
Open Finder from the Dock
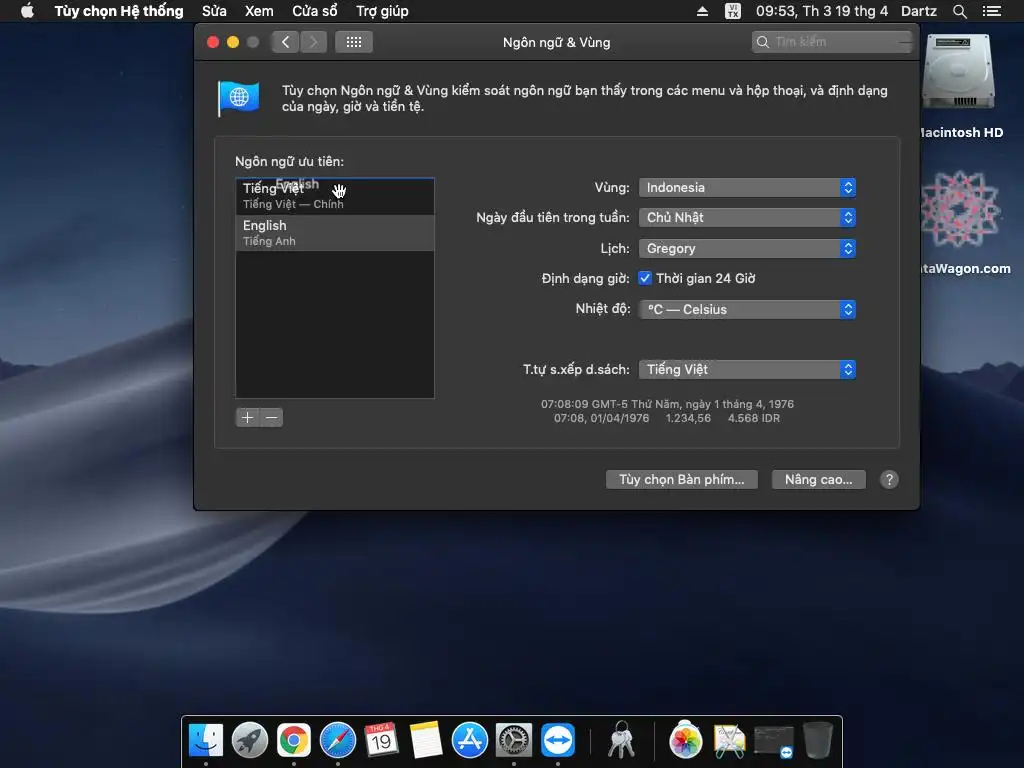[206, 740]
